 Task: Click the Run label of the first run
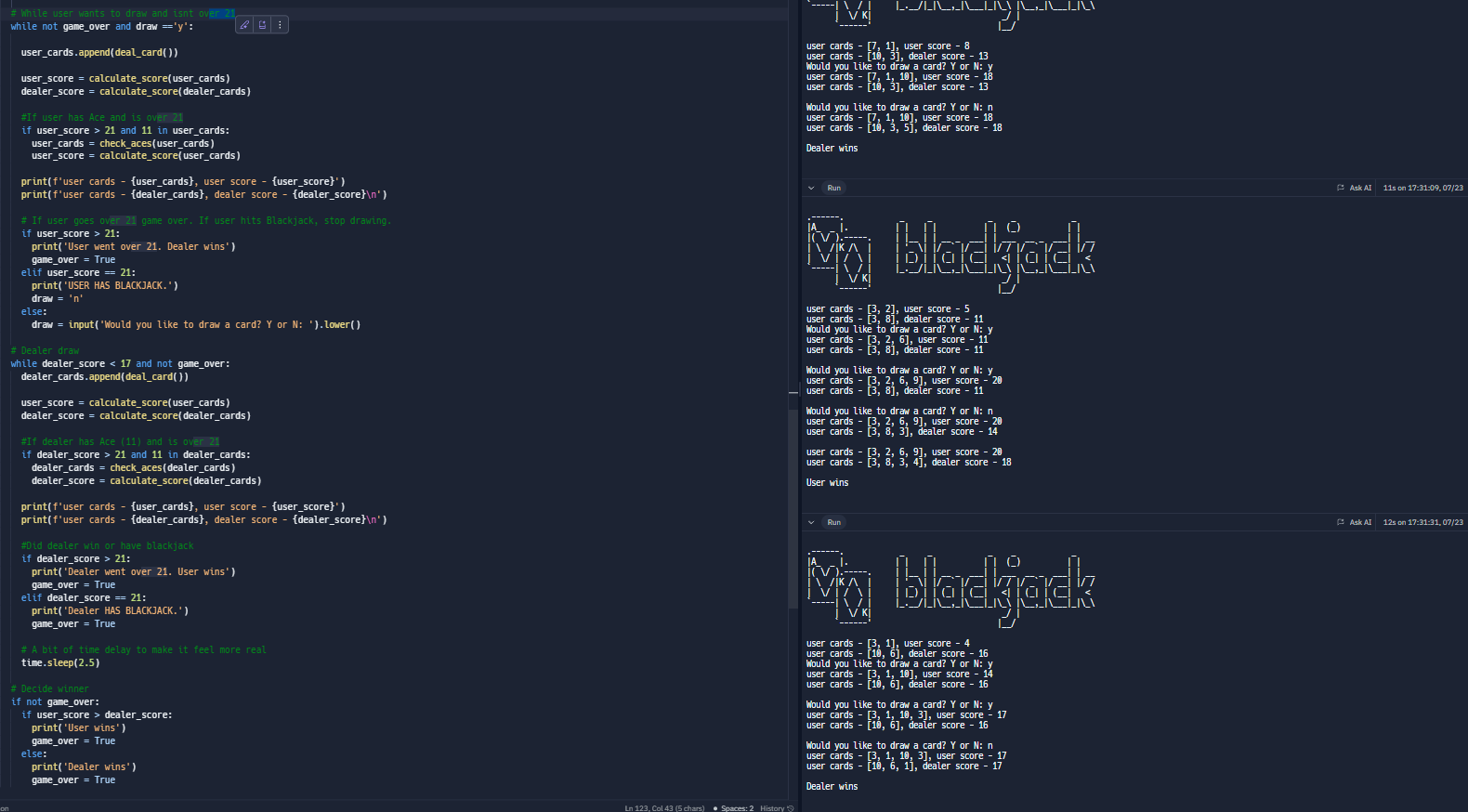(833, 188)
